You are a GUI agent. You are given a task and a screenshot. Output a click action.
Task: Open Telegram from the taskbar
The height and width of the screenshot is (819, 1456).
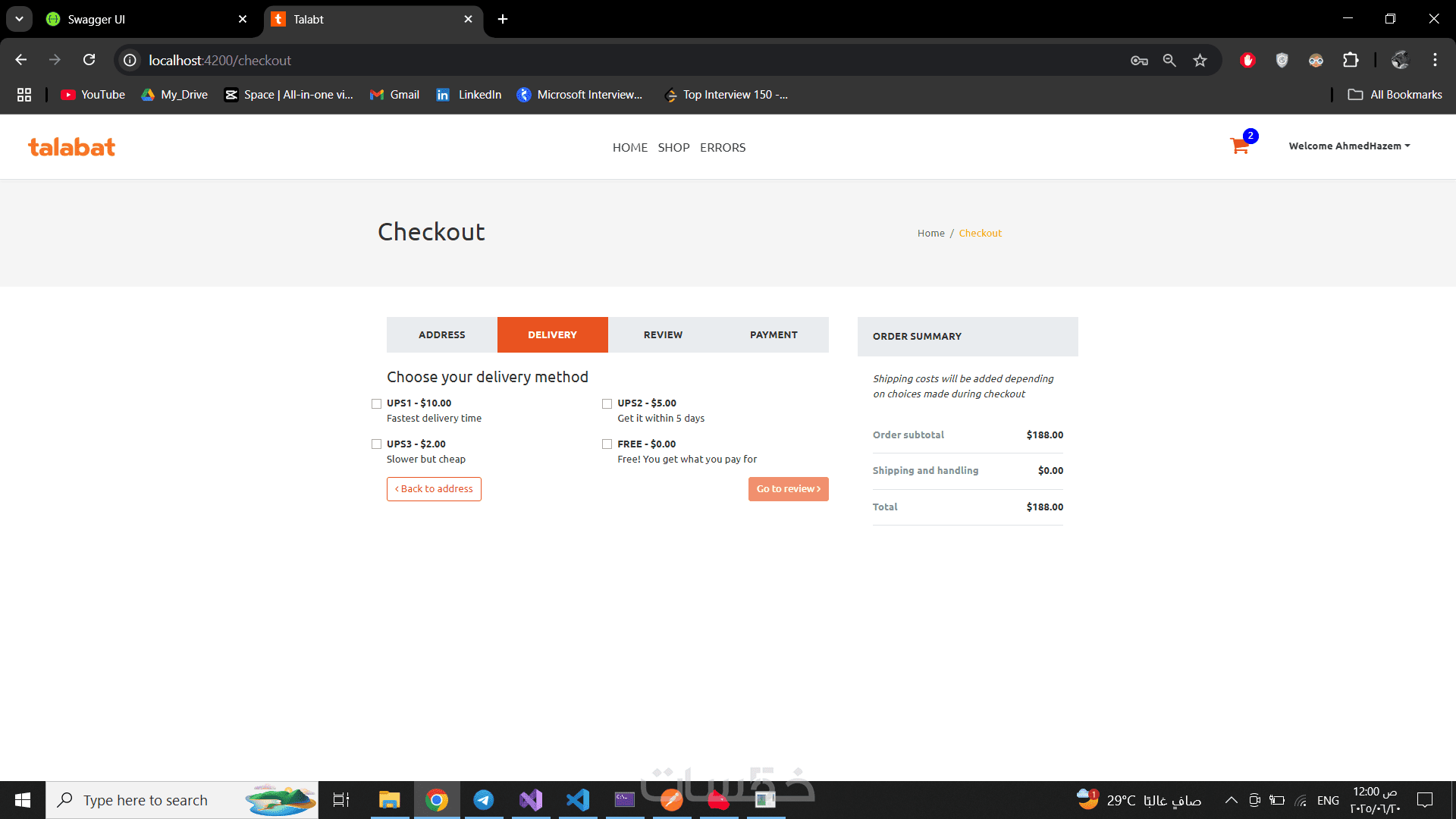click(x=483, y=800)
